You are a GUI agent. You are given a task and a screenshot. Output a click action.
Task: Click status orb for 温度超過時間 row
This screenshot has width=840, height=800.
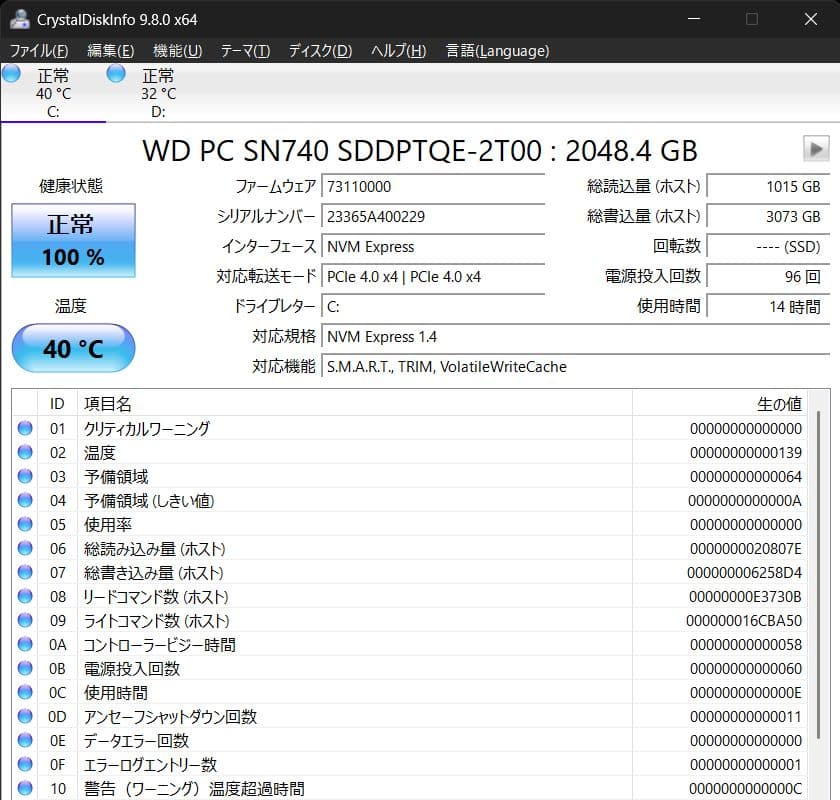click(25, 788)
